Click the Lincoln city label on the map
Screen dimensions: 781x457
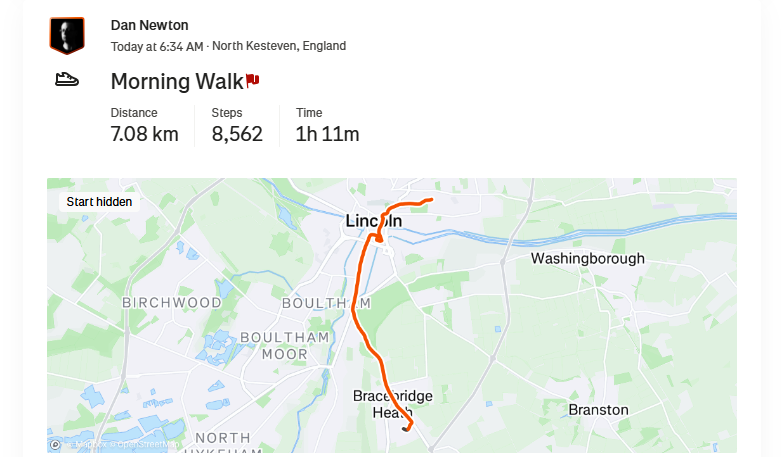(x=373, y=220)
